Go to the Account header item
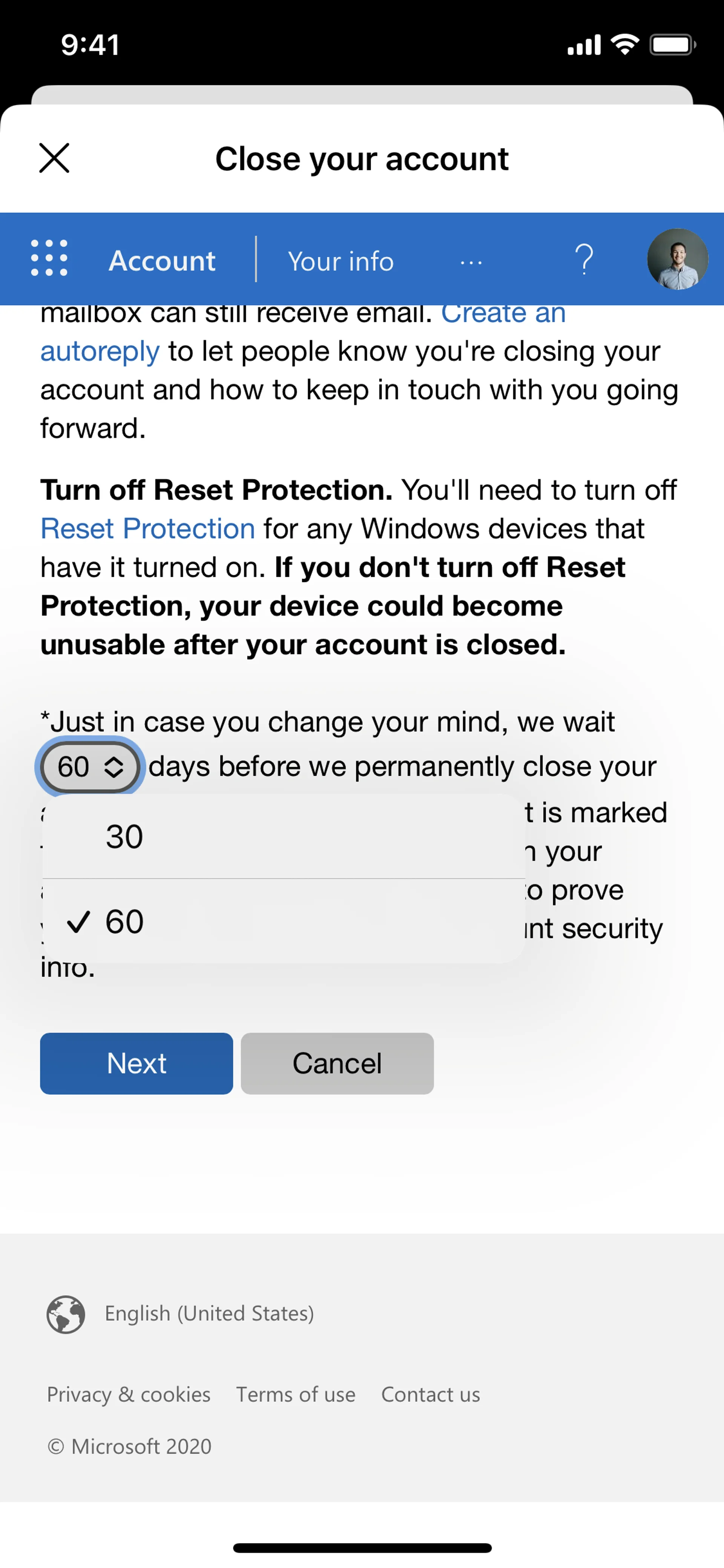The width and height of the screenshot is (724, 1568). [162, 261]
